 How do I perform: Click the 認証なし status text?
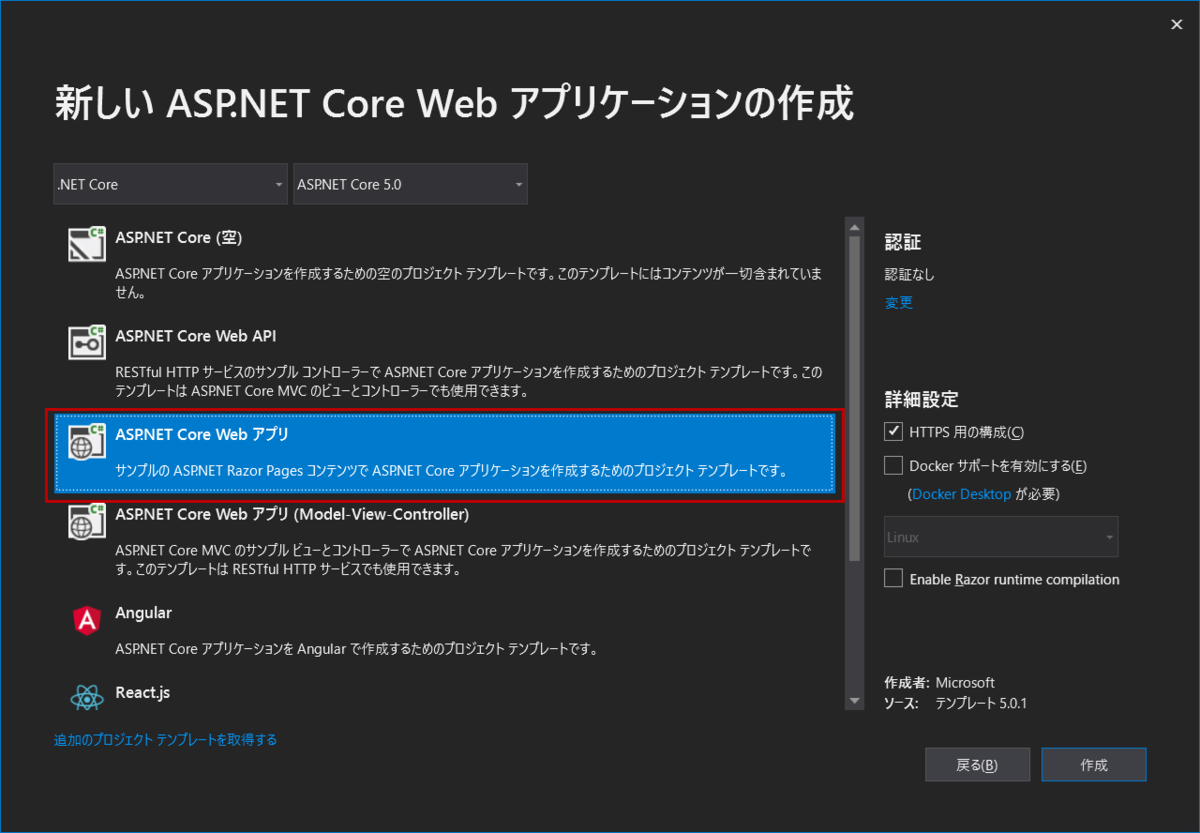910,275
